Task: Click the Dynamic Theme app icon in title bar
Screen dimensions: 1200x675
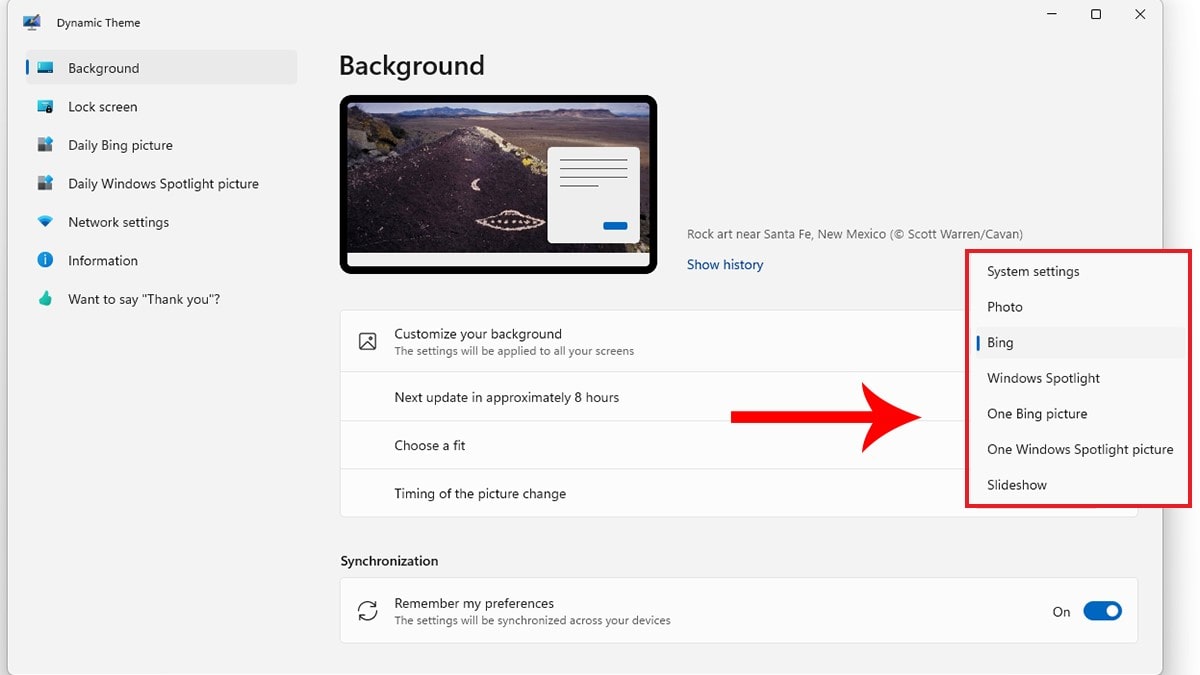Action: point(31,22)
